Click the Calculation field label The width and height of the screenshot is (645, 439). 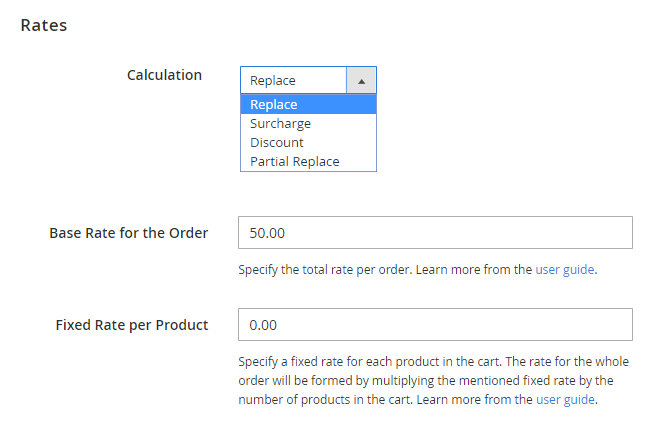click(164, 75)
